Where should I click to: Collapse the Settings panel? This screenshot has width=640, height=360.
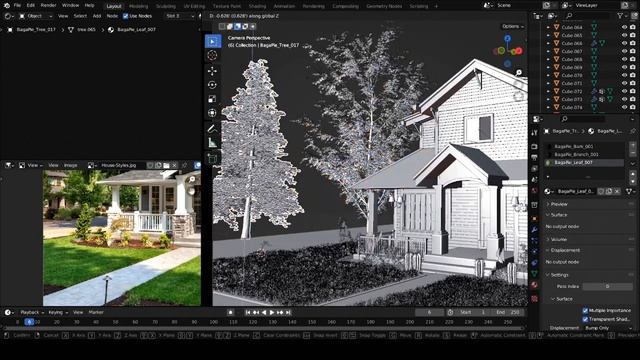pyautogui.click(x=559, y=275)
